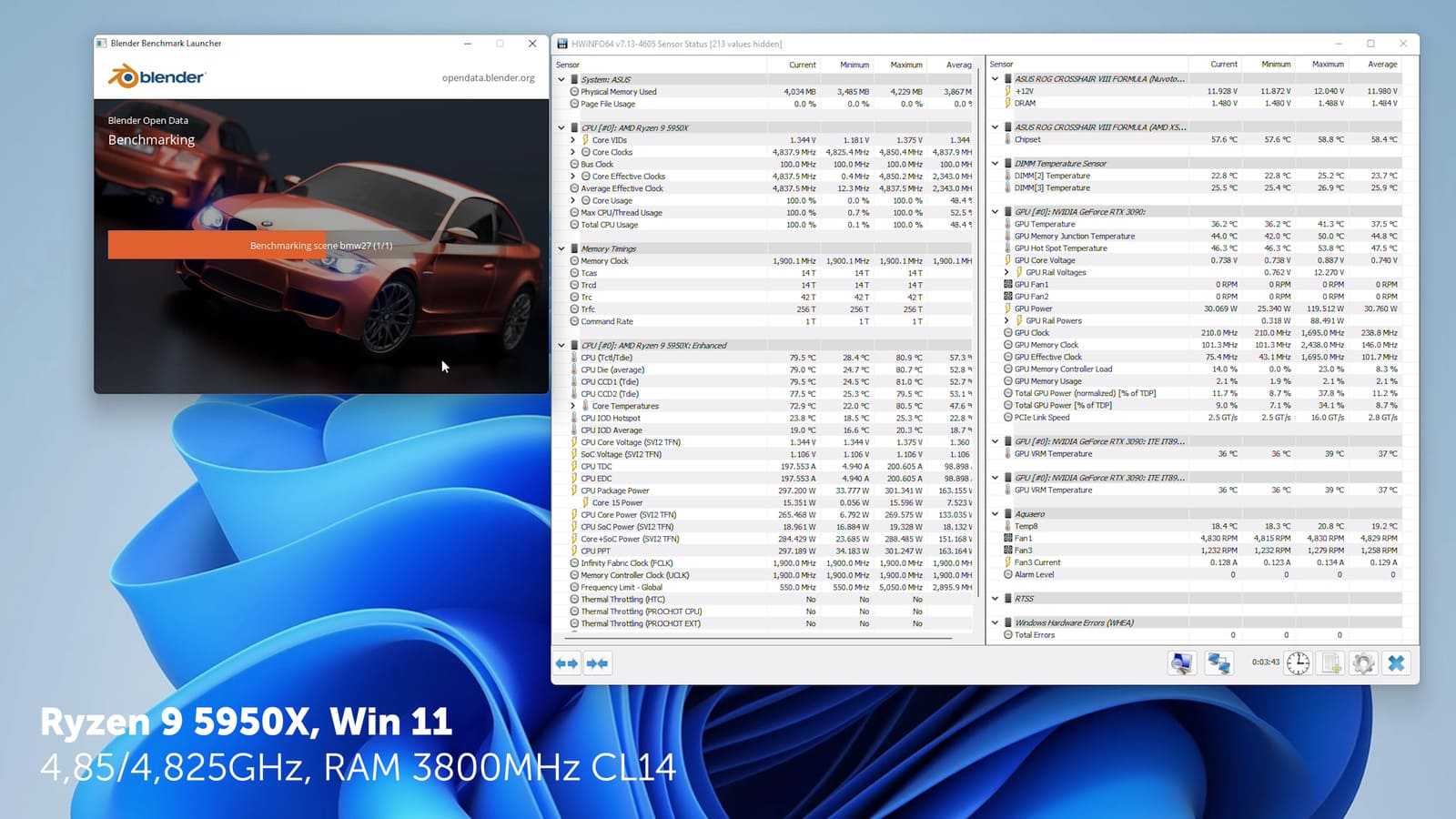Expand GPU Rail Voltages entry

pos(1006,272)
